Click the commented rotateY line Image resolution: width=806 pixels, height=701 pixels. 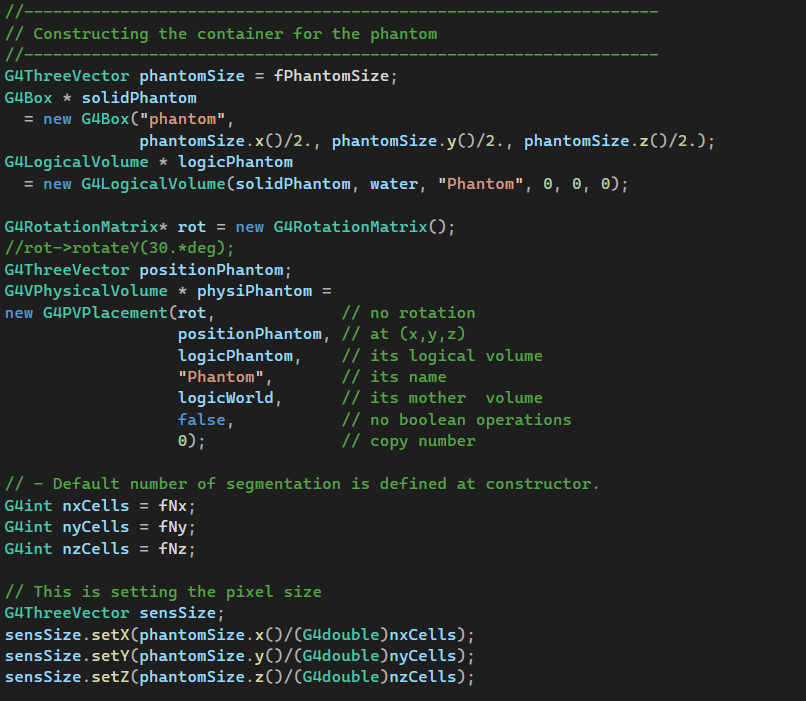[x=119, y=248]
